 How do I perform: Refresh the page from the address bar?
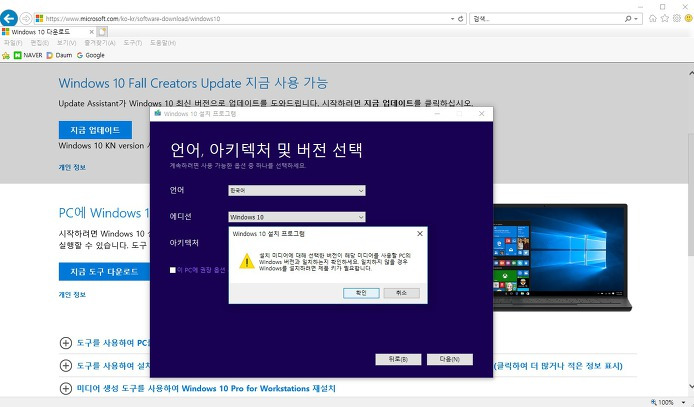tap(460, 19)
